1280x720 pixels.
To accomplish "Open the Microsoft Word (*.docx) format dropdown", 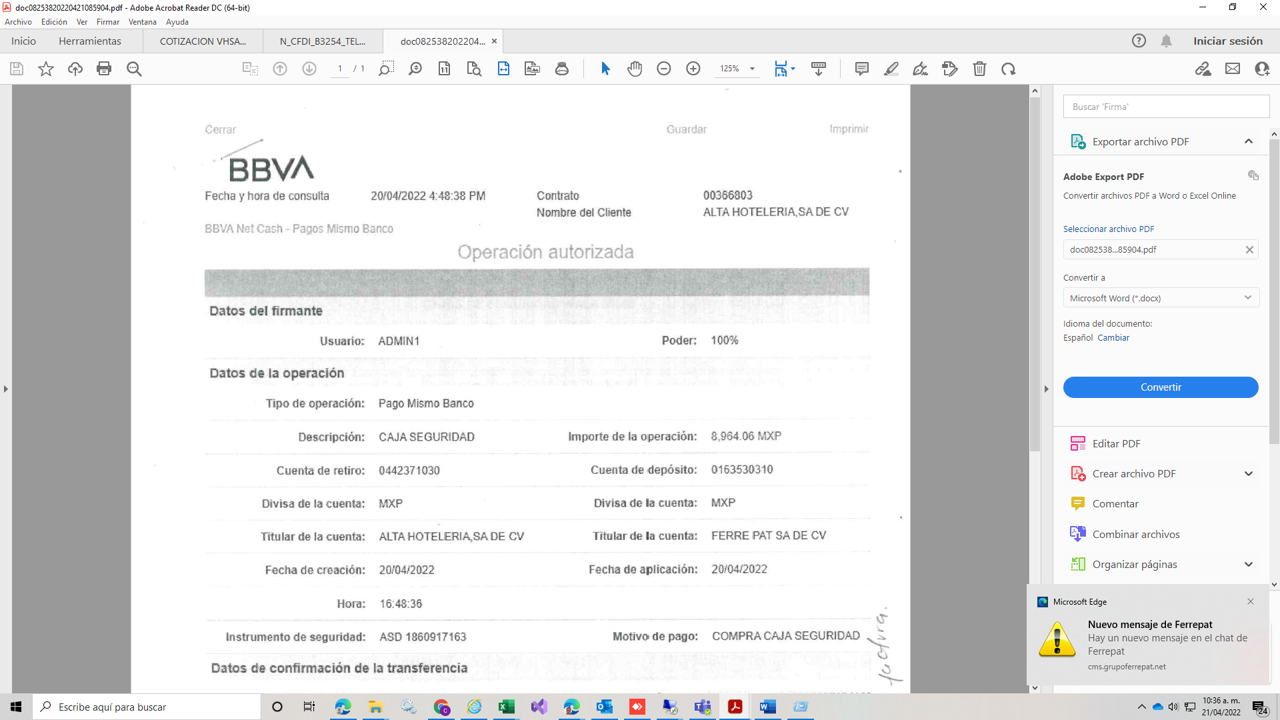I will [x=1160, y=298].
